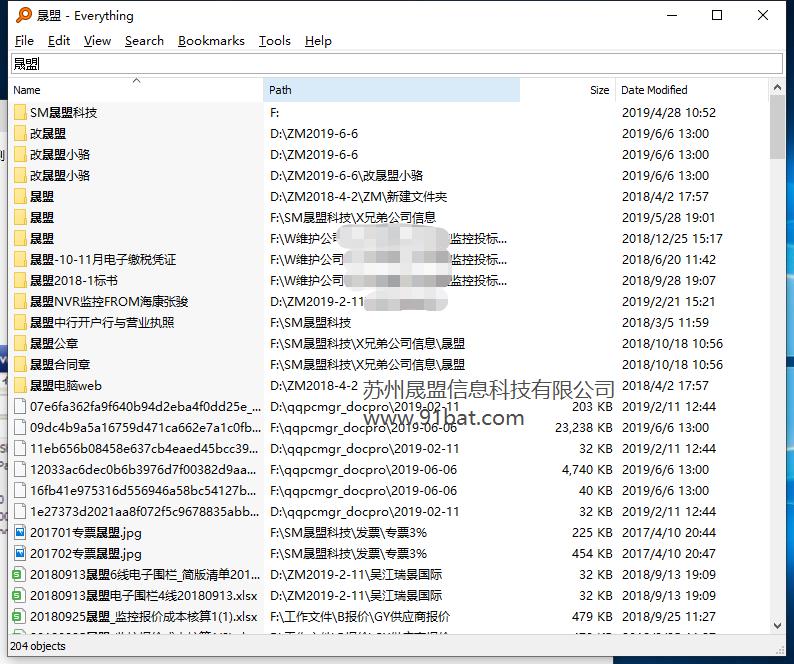Sort results by Path column header
Image resolution: width=794 pixels, height=664 pixels.
coord(391,90)
